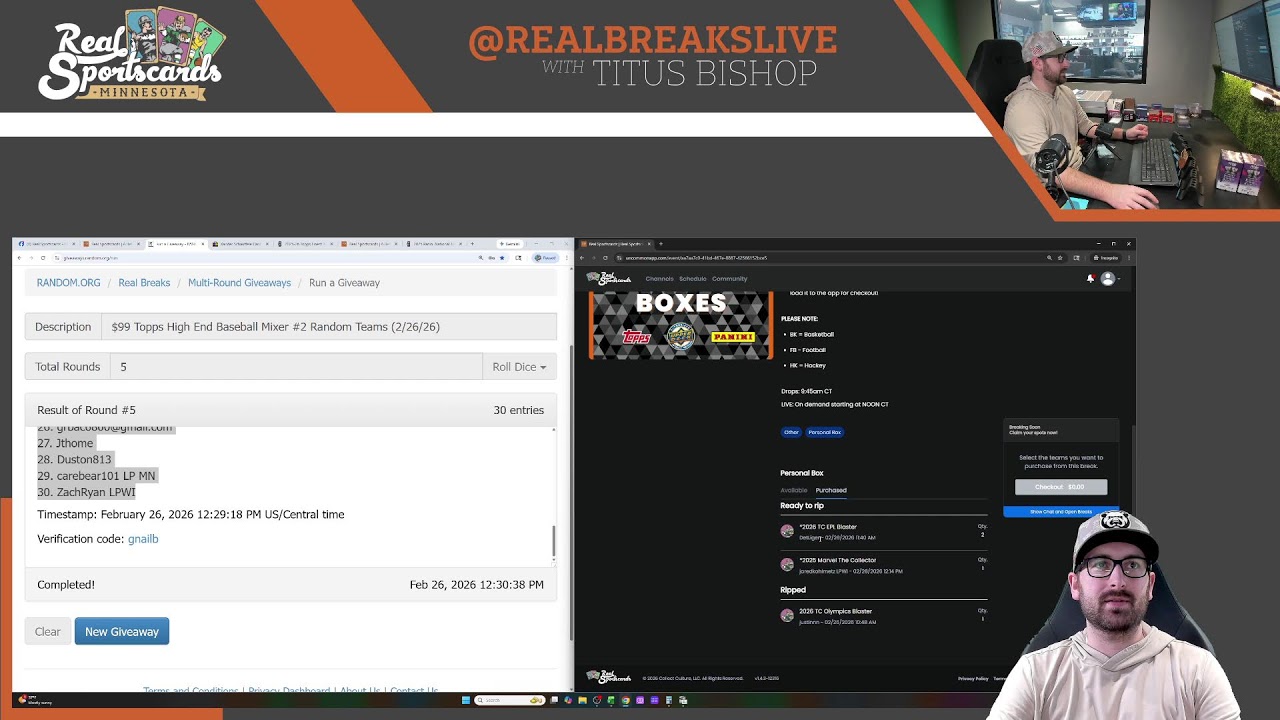The width and height of the screenshot is (1280, 720).
Task: Open Roll Dice dropdown
Action: pyautogui.click(x=519, y=367)
